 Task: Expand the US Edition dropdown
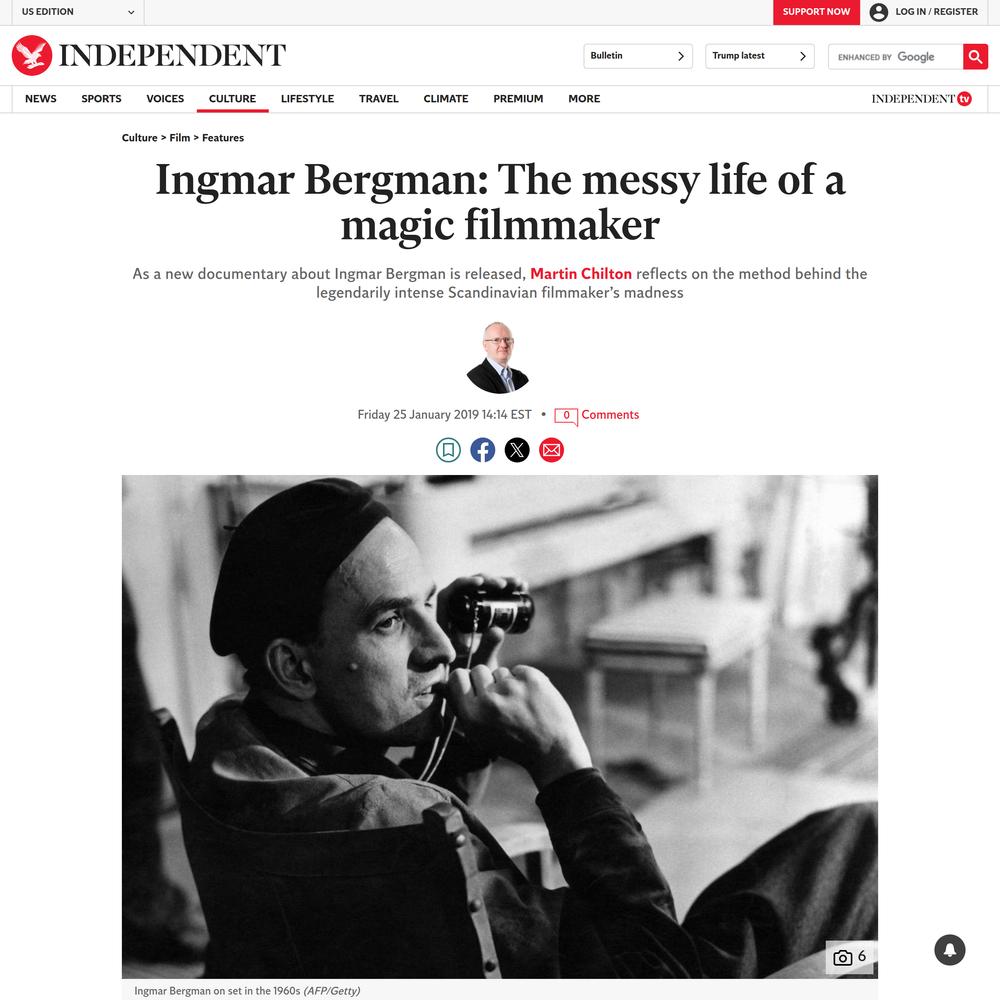(x=78, y=12)
